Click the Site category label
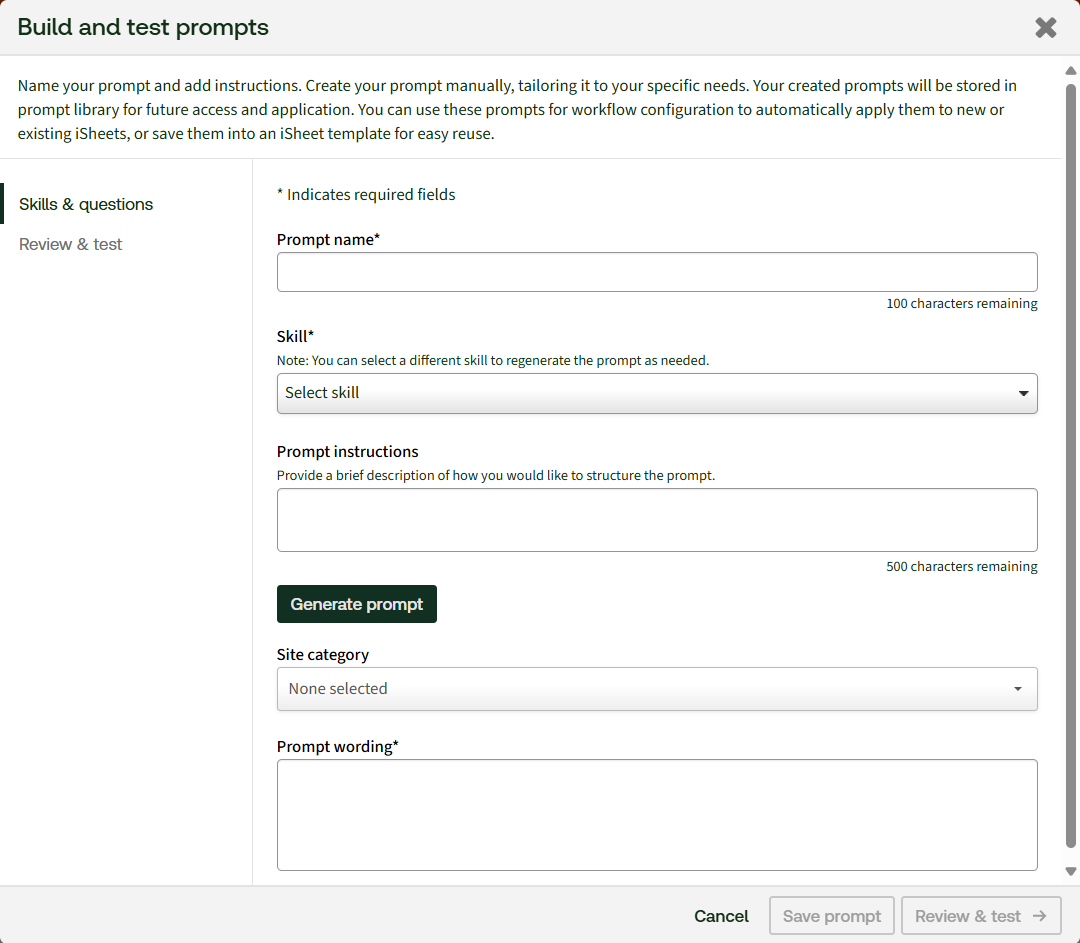 click(x=323, y=655)
